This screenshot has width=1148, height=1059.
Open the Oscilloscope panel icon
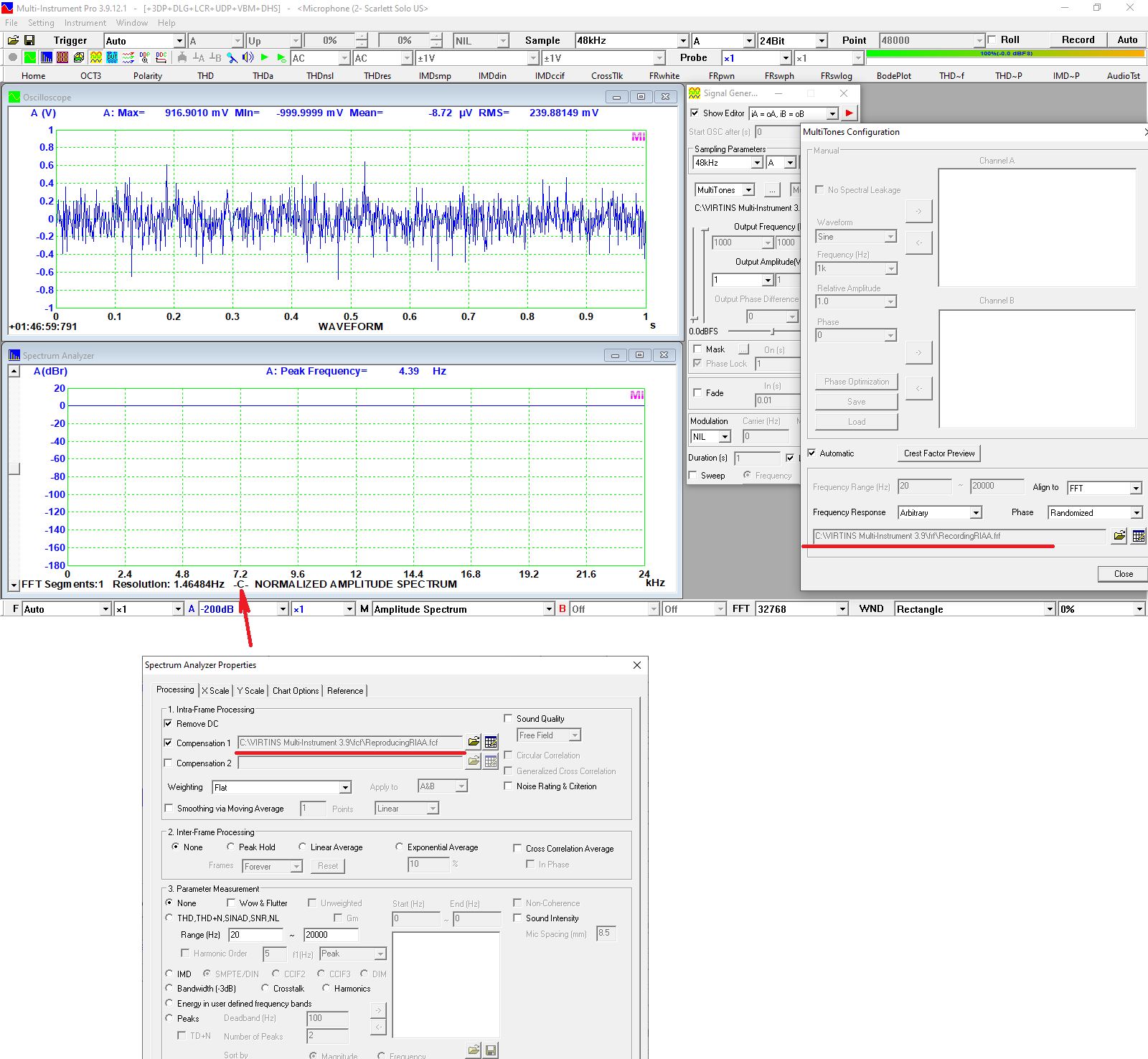tap(30, 58)
